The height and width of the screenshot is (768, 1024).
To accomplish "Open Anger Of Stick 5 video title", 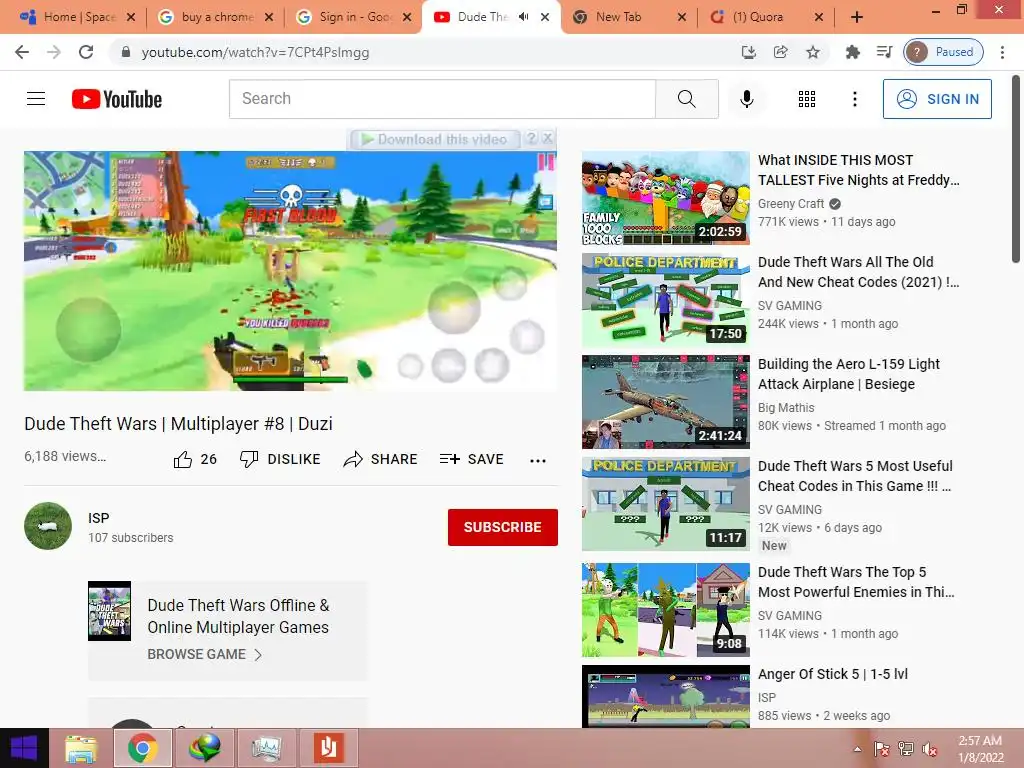I will pos(833,674).
